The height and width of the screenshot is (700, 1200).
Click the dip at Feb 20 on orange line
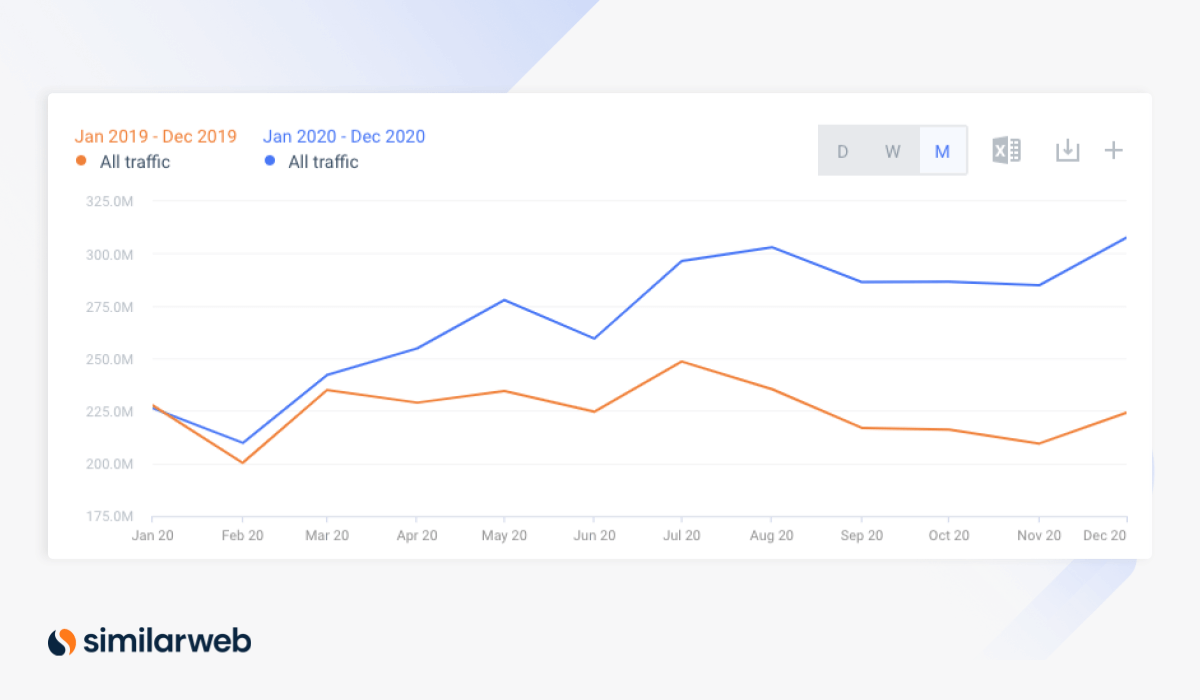[x=242, y=461]
